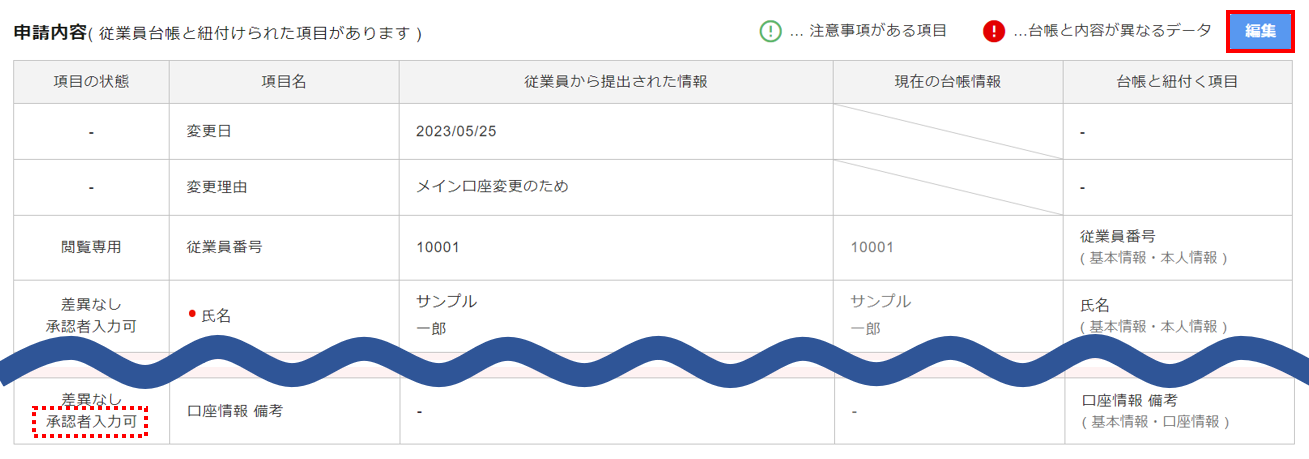Click the 現在の台帳情報 column header
Image resolution: width=1309 pixels, height=459 pixels.
[947, 82]
